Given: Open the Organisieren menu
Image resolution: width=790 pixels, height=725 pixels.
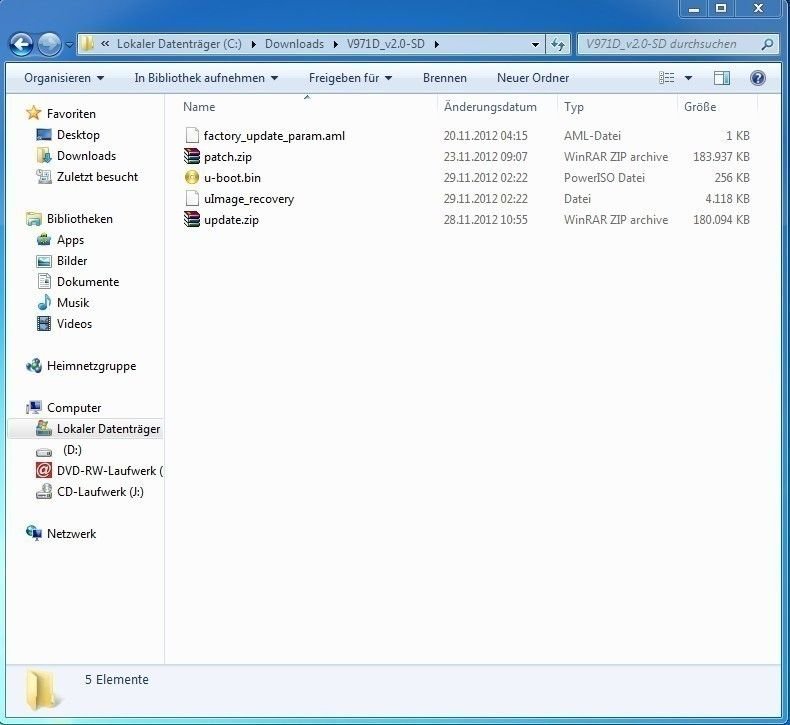Looking at the screenshot, I should click(64, 78).
